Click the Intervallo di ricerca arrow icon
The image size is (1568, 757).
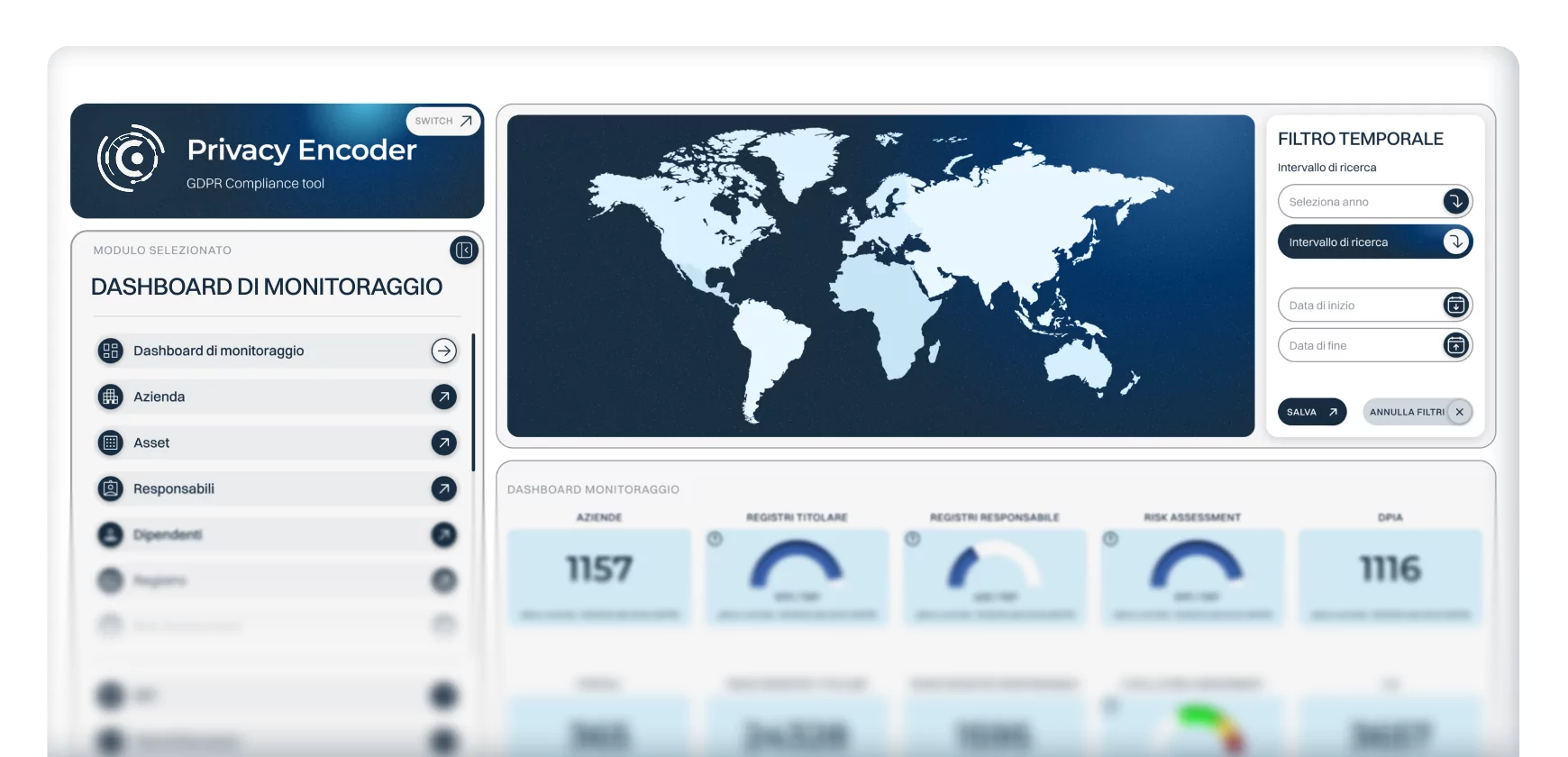click(x=1455, y=242)
